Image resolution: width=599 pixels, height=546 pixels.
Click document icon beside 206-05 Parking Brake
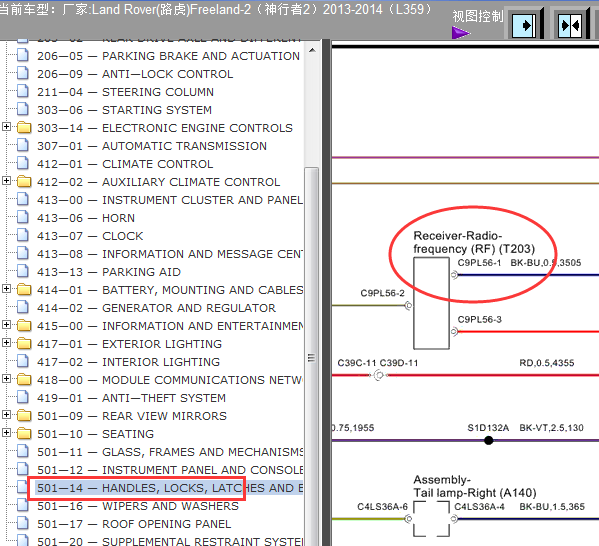(23, 55)
